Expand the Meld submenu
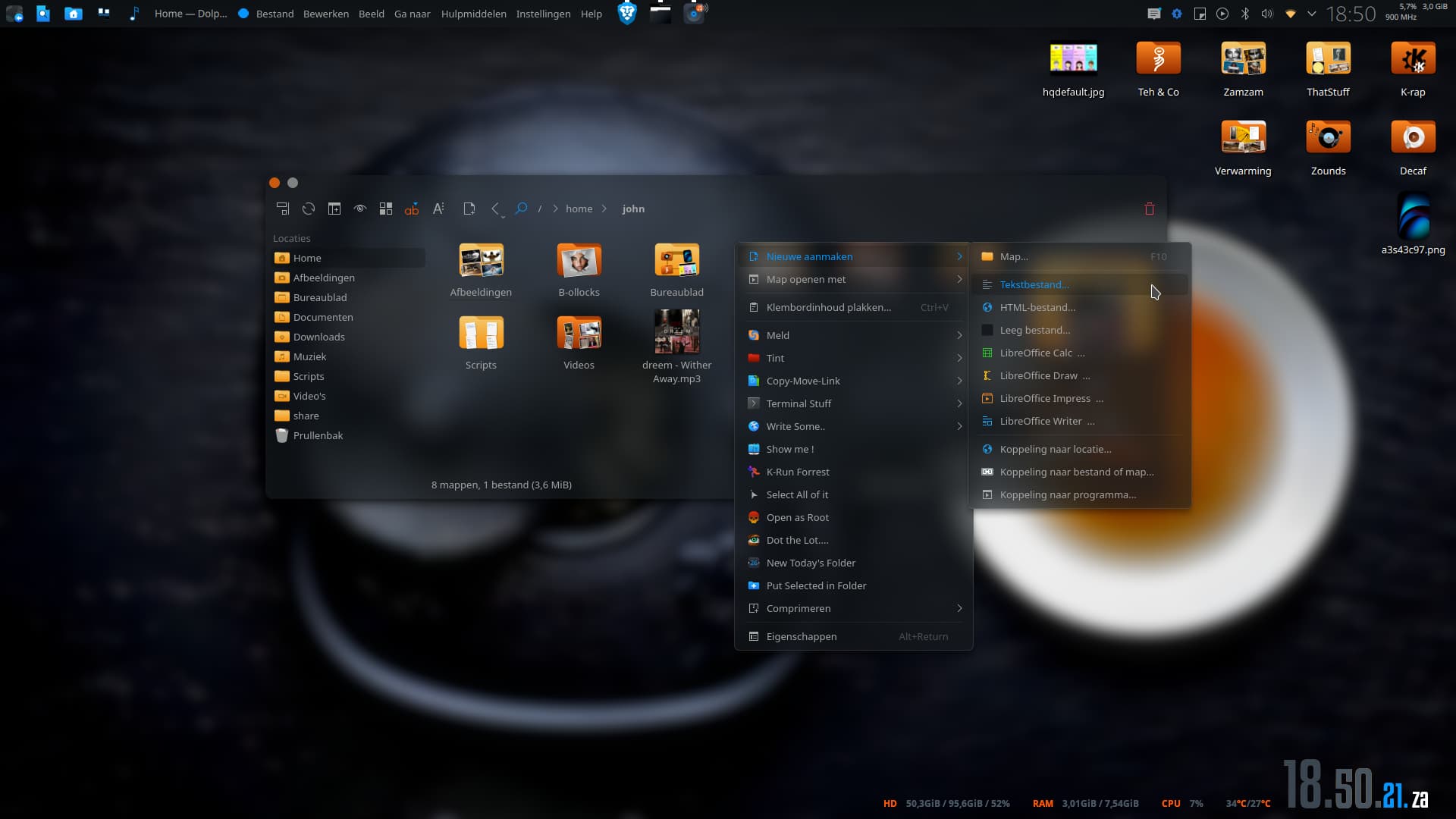1456x819 pixels. click(x=854, y=335)
